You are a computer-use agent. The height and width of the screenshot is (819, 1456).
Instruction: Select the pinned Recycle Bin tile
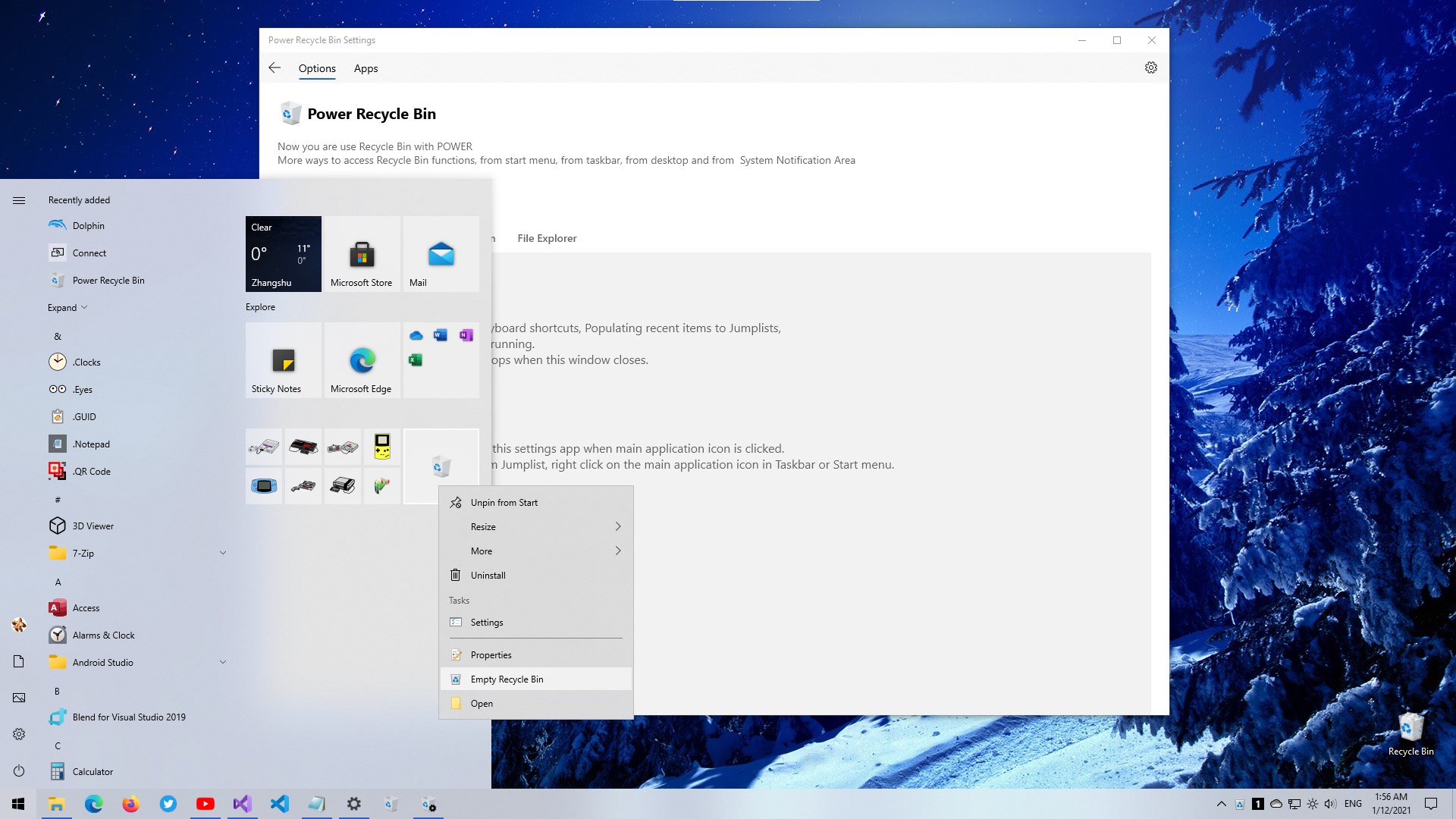(441, 466)
